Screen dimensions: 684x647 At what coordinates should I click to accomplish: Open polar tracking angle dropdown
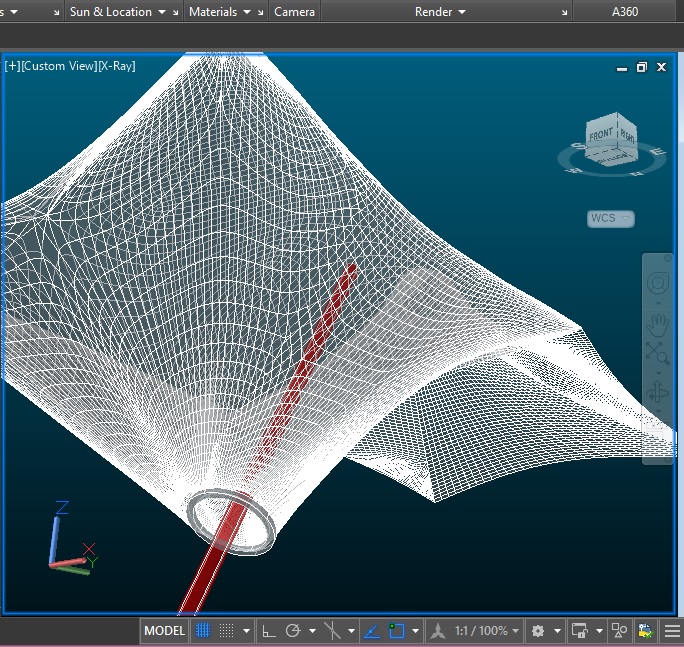[312, 631]
